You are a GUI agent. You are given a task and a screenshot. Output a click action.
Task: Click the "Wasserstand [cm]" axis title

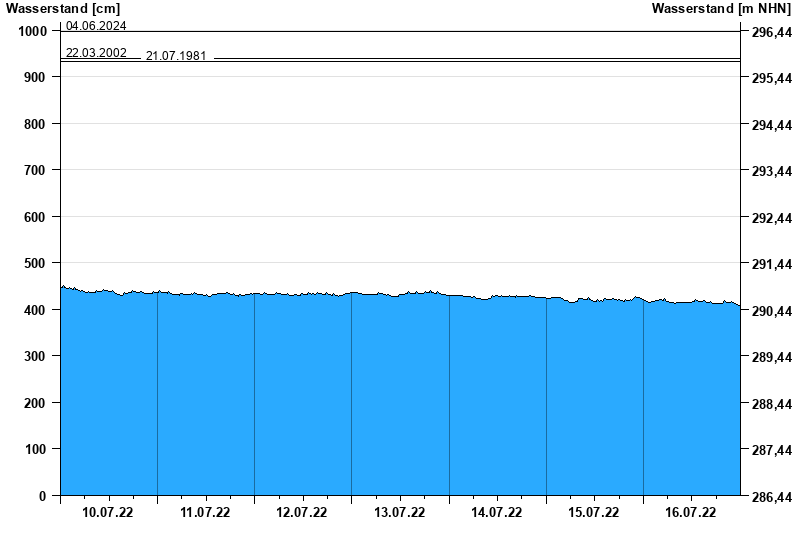tap(62, 9)
